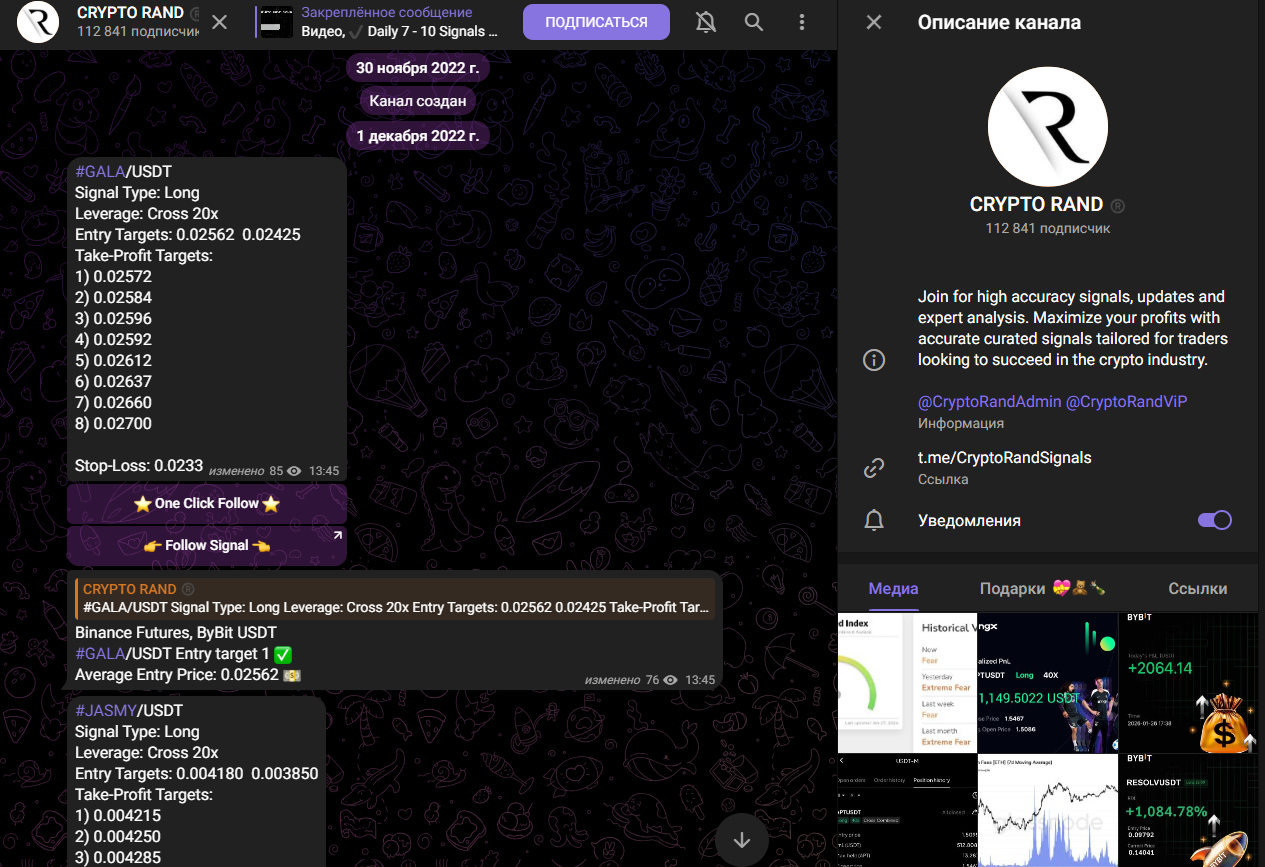Toggle the Уведомления notifications switch
The image size is (1265, 867).
pyautogui.click(x=1215, y=520)
